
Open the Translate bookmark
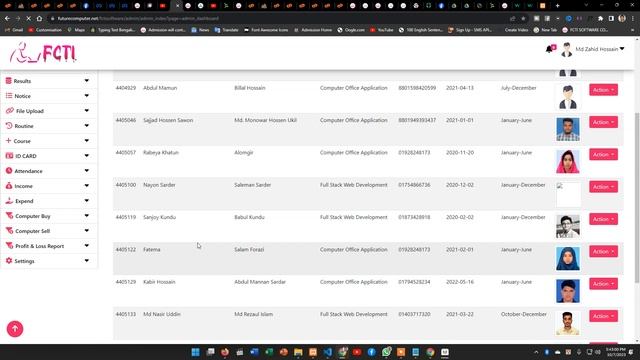(x=227, y=30)
